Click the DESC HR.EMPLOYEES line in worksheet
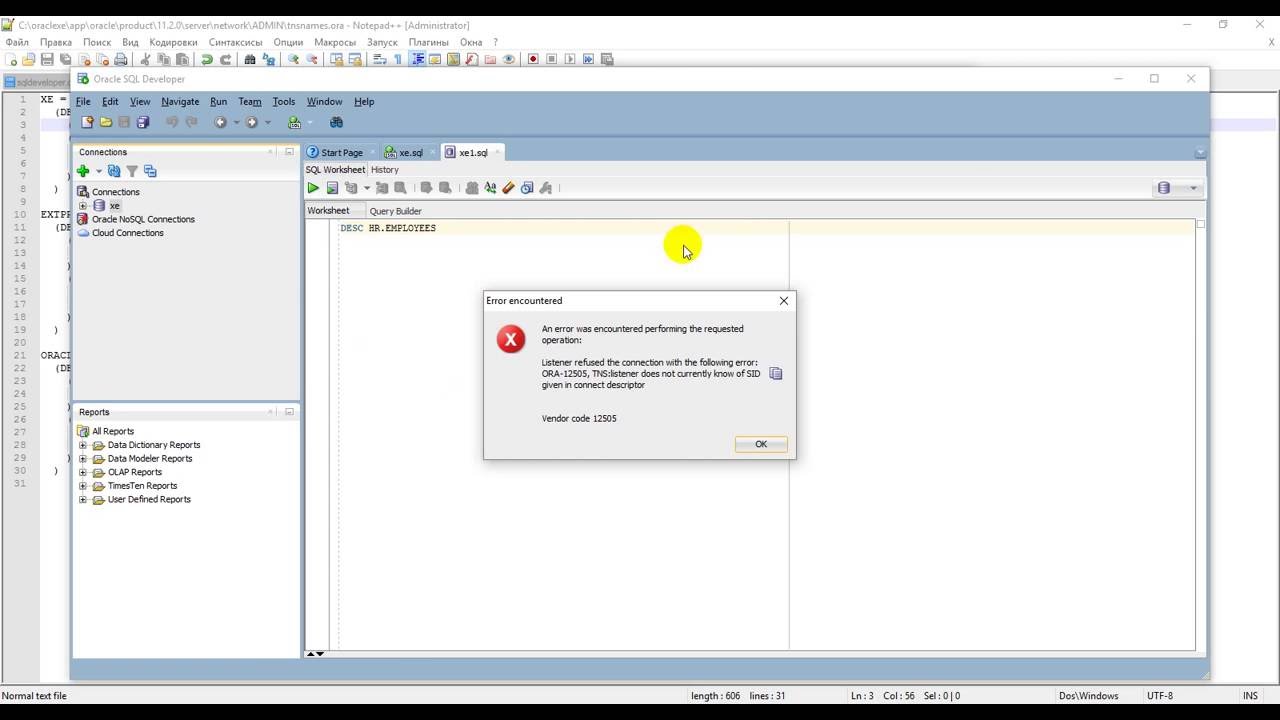 point(388,228)
